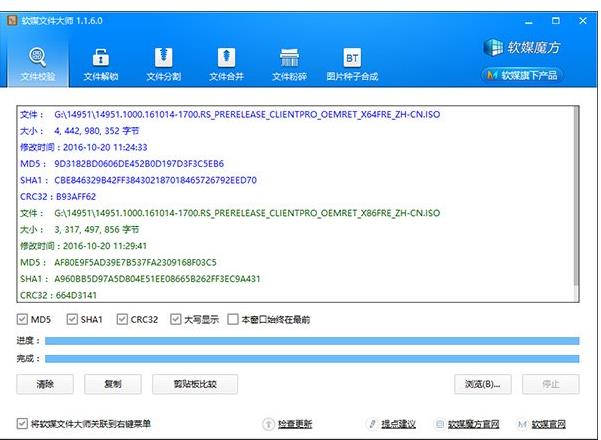Click the 提点建议 pencil icon
This screenshot has width=601, height=440.
372,424
